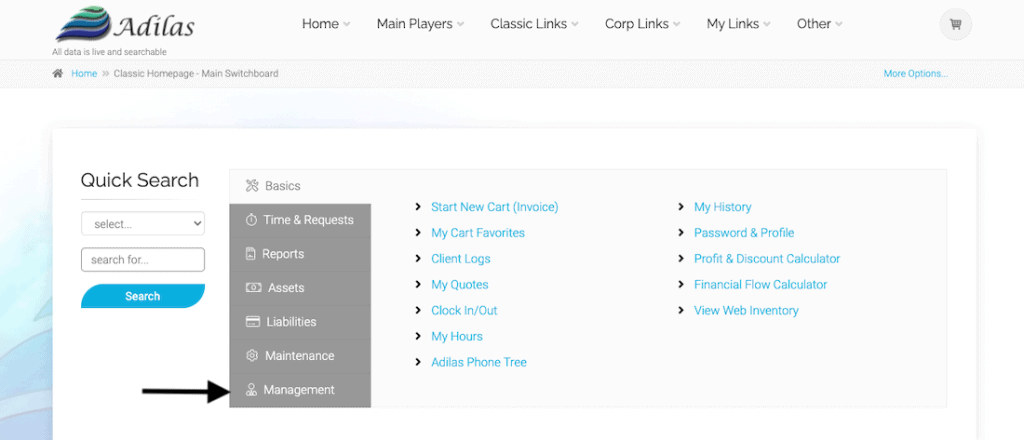
Task: Open Profit & Discount Calculator link
Action: pyautogui.click(x=767, y=259)
